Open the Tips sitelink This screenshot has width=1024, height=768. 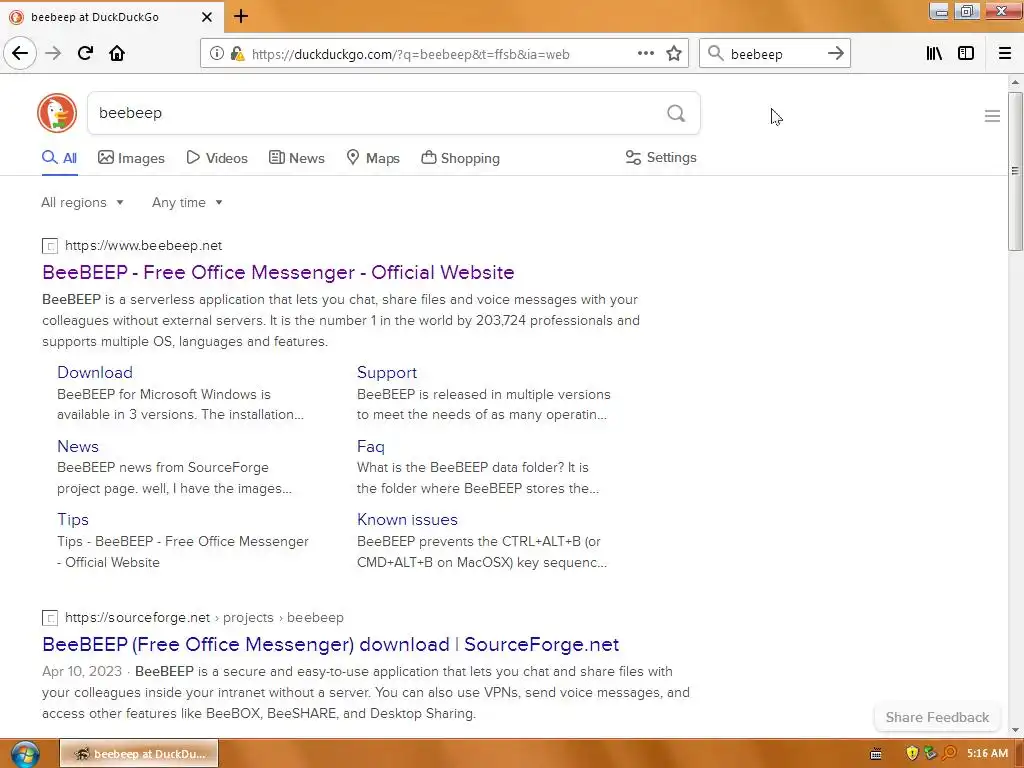(72, 520)
